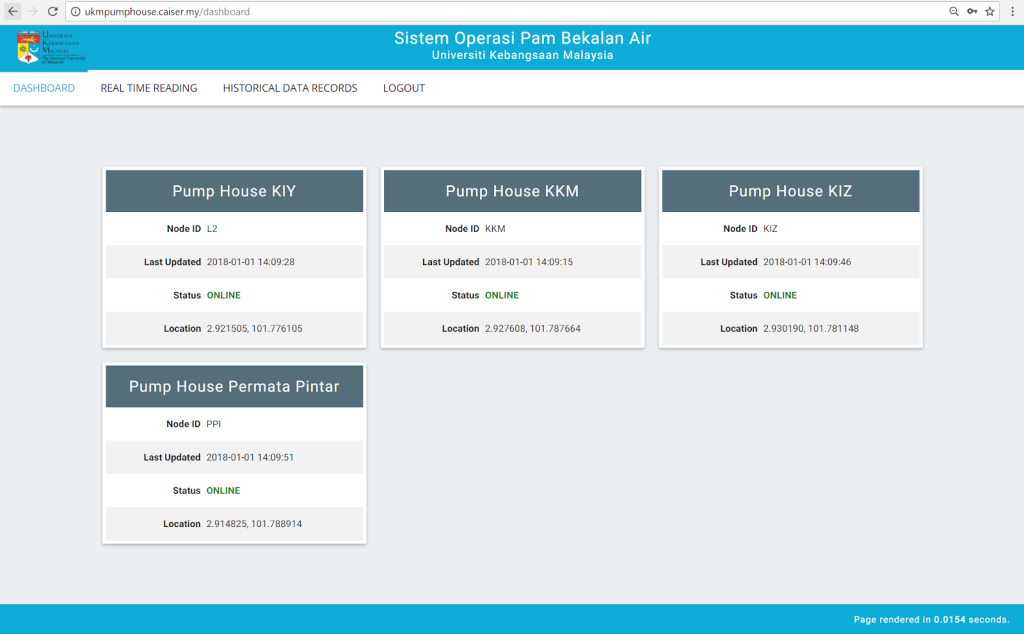The image size is (1024, 634).
Task: Select the Pump House KIY card header
Action: click(x=234, y=191)
